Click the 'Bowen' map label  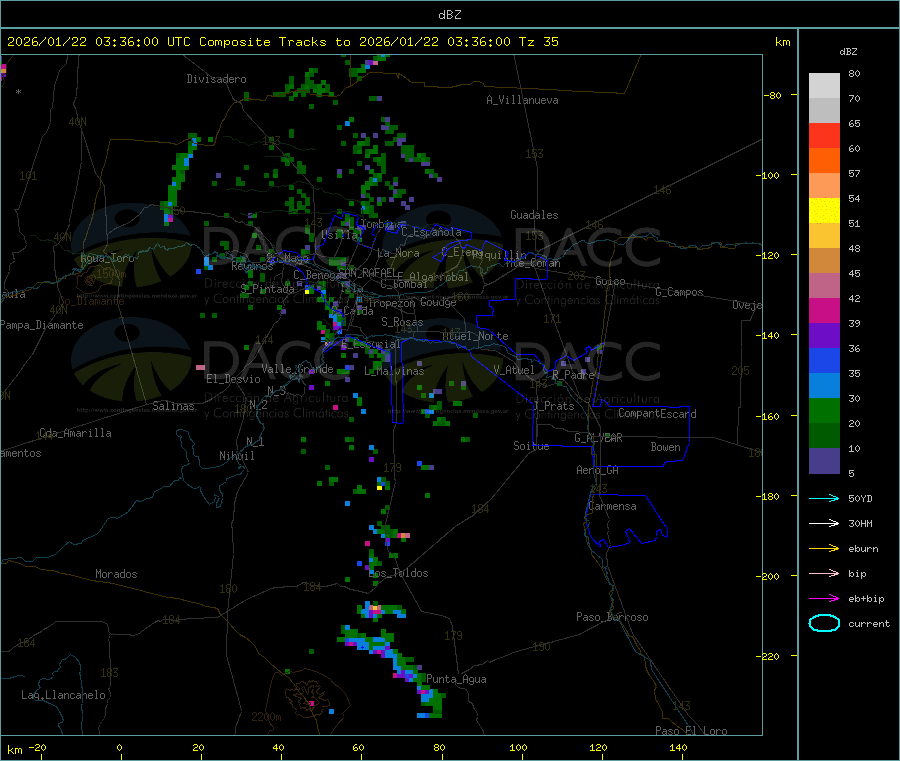(x=665, y=448)
